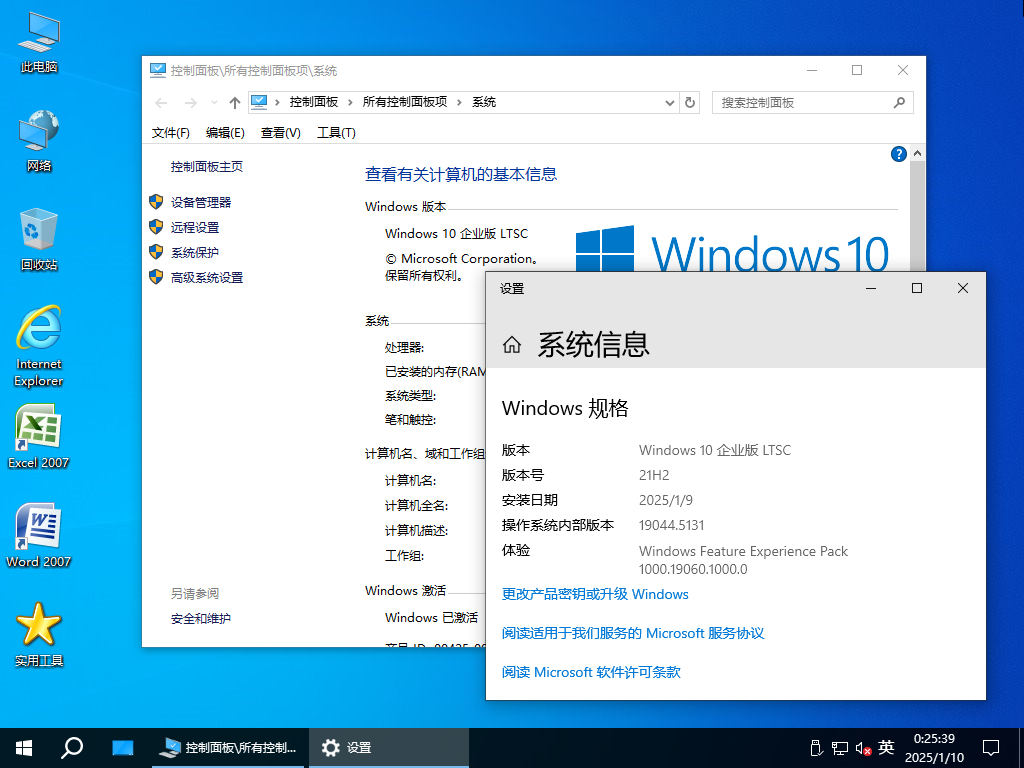Click the blue desktop icon in taskbar
The image size is (1024, 768).
click(122, 748)
